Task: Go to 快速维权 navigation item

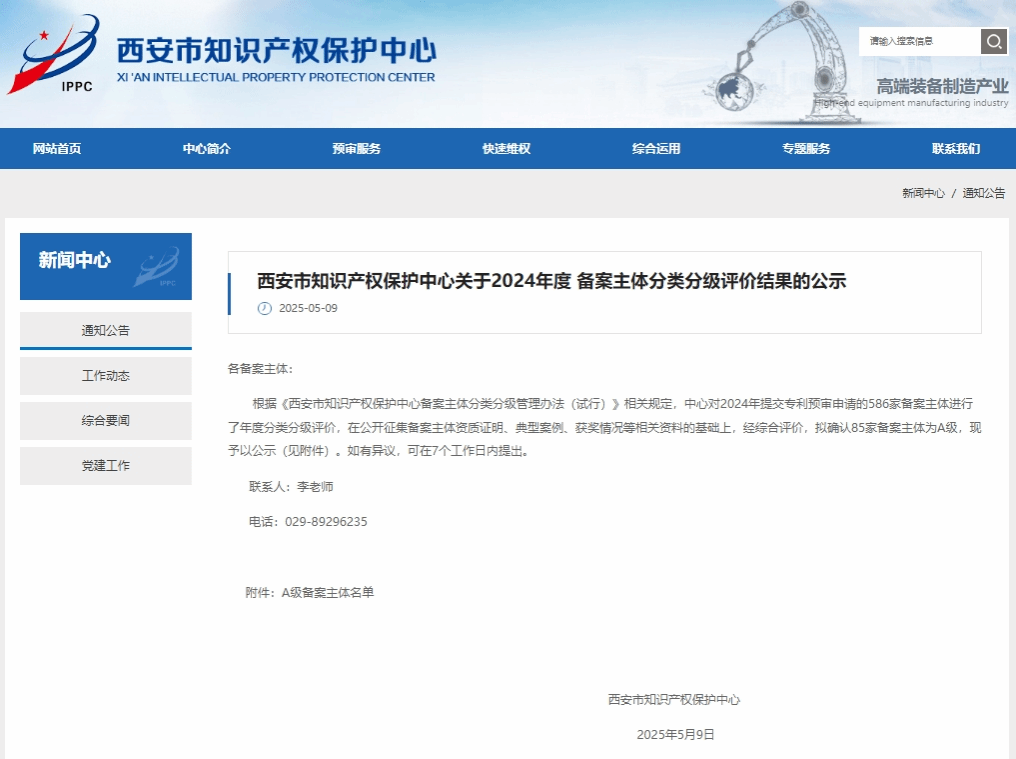Action: [506, 148]
